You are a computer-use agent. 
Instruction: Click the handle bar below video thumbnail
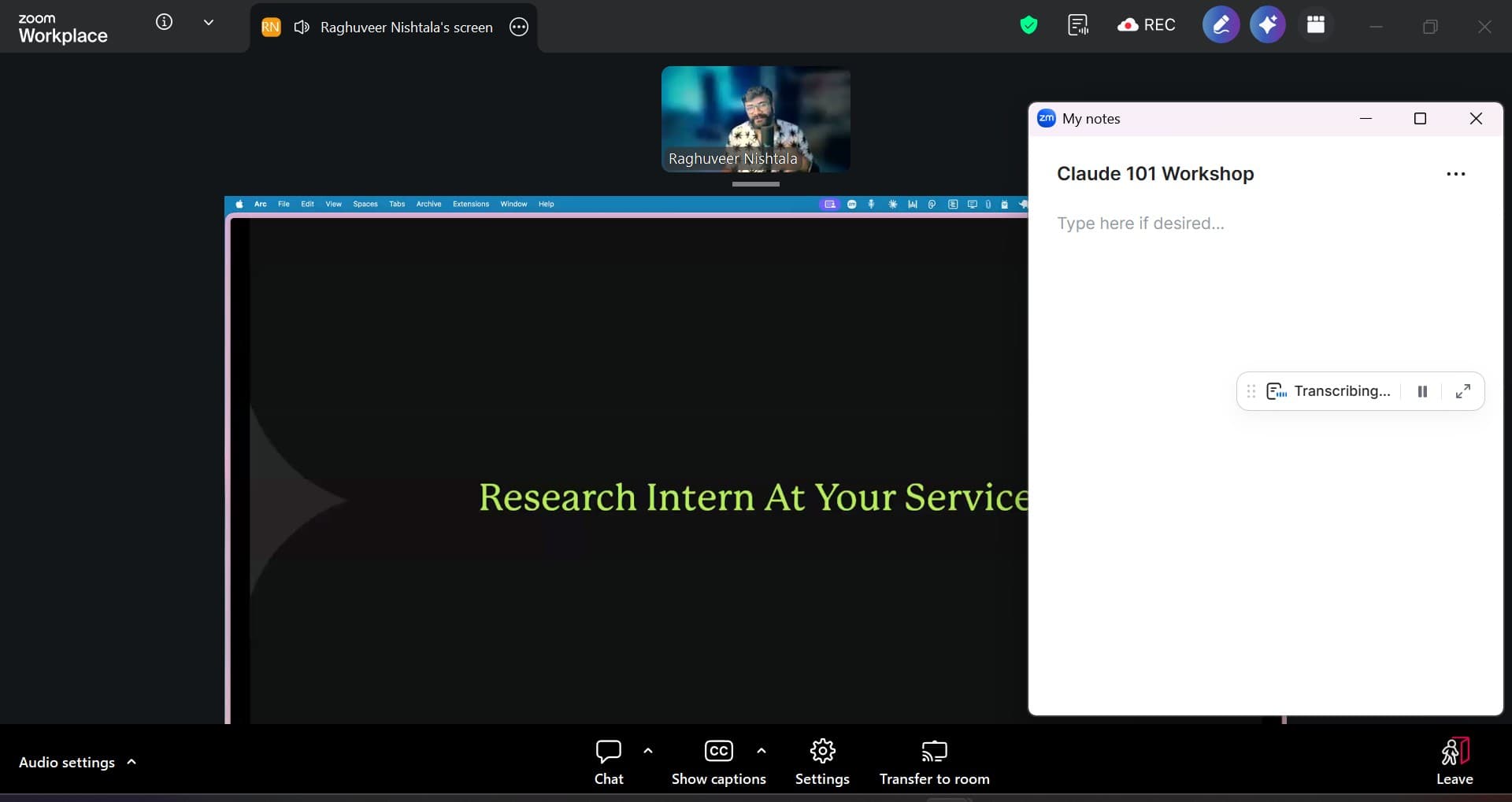click(x=756, y=184)
